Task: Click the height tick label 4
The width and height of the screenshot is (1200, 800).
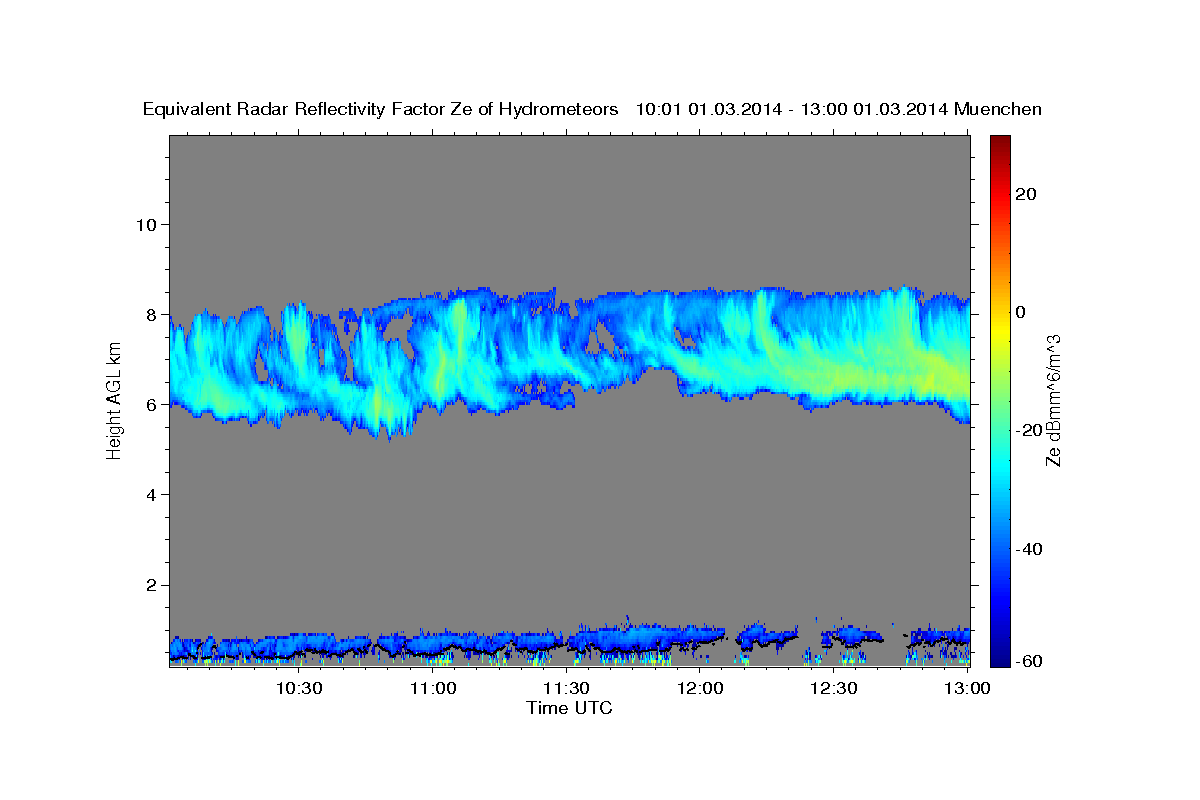Action: pyautogui.click(x=151, y=495)
